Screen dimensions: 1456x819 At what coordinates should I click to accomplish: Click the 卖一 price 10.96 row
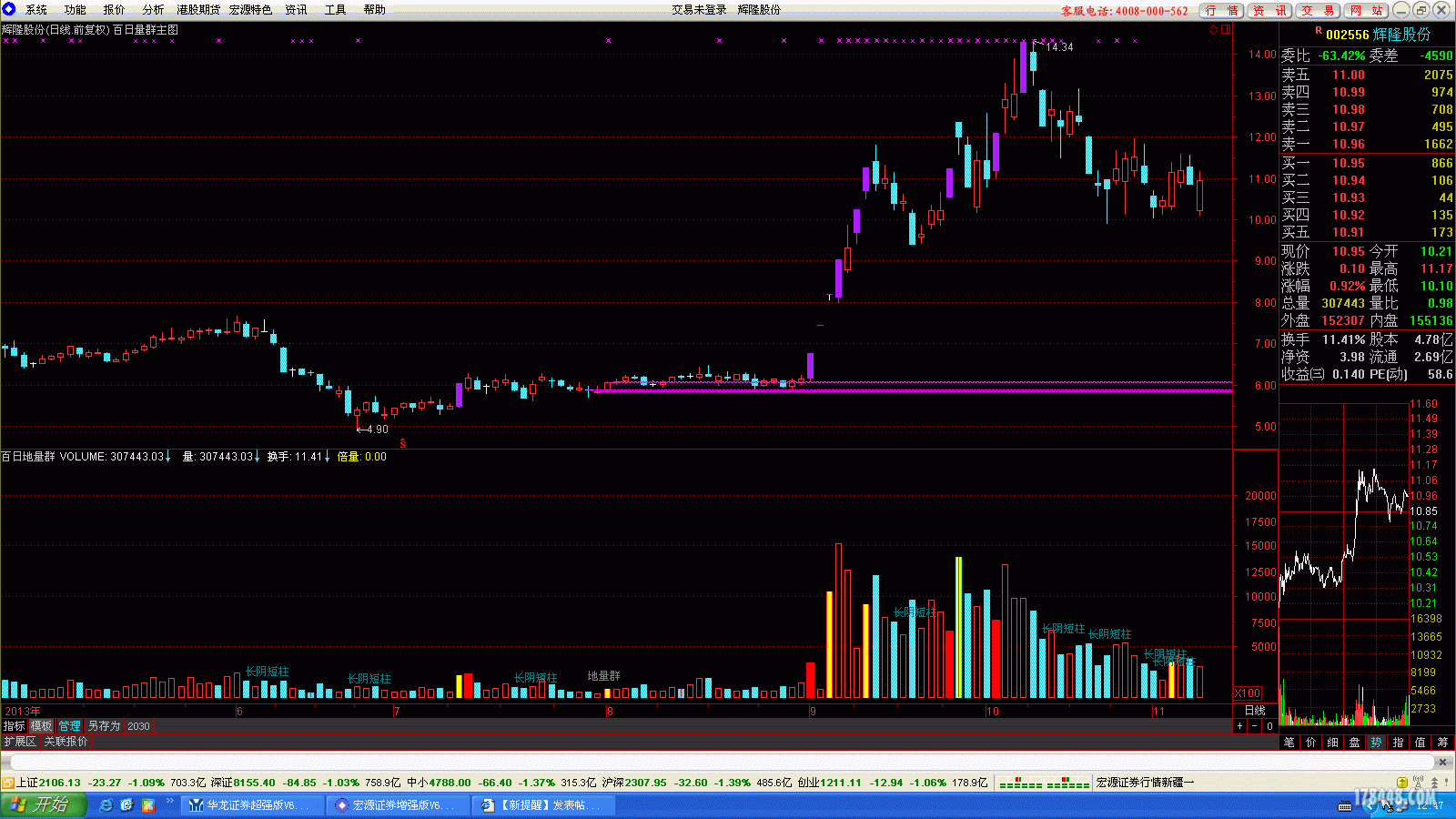coord(1367,144)
